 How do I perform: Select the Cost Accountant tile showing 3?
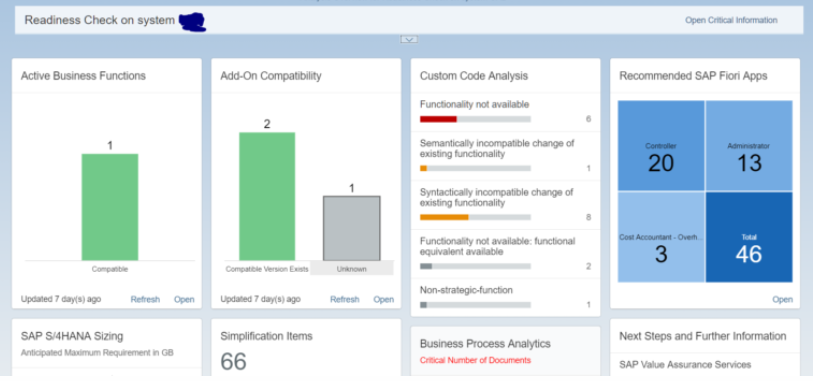[661, 237]
